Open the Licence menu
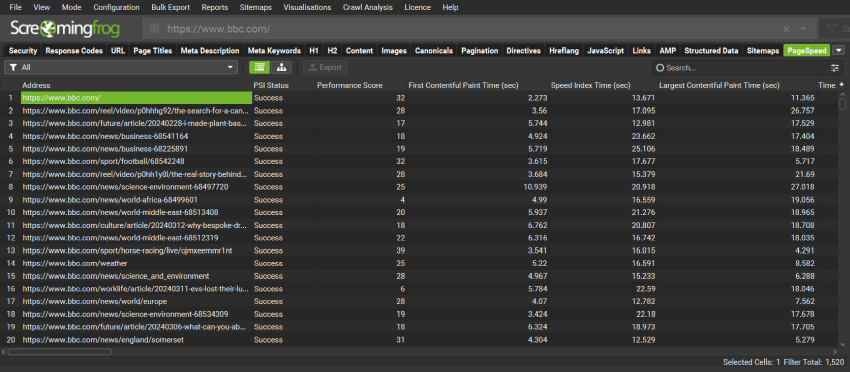The image size is (850, 372). click(x=417, y=8)
